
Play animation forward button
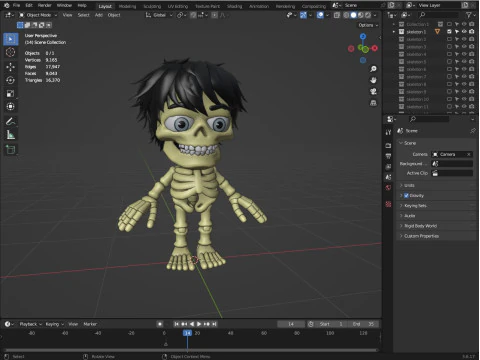tap(199, 324)
